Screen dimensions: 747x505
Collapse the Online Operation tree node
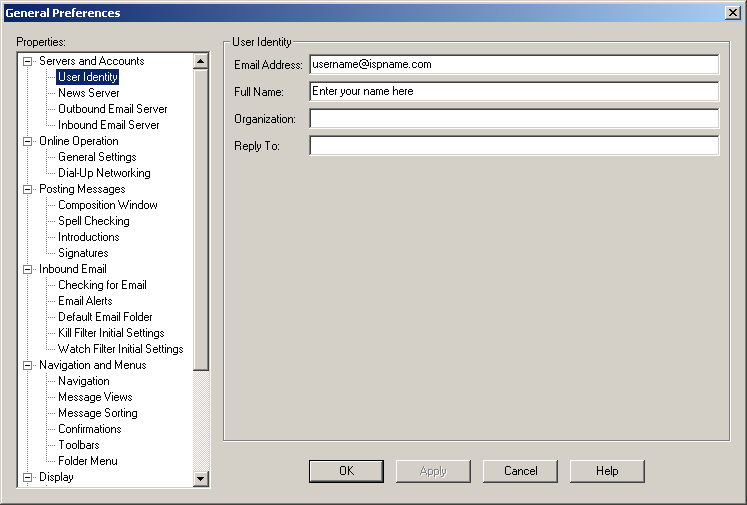point(28,141)
